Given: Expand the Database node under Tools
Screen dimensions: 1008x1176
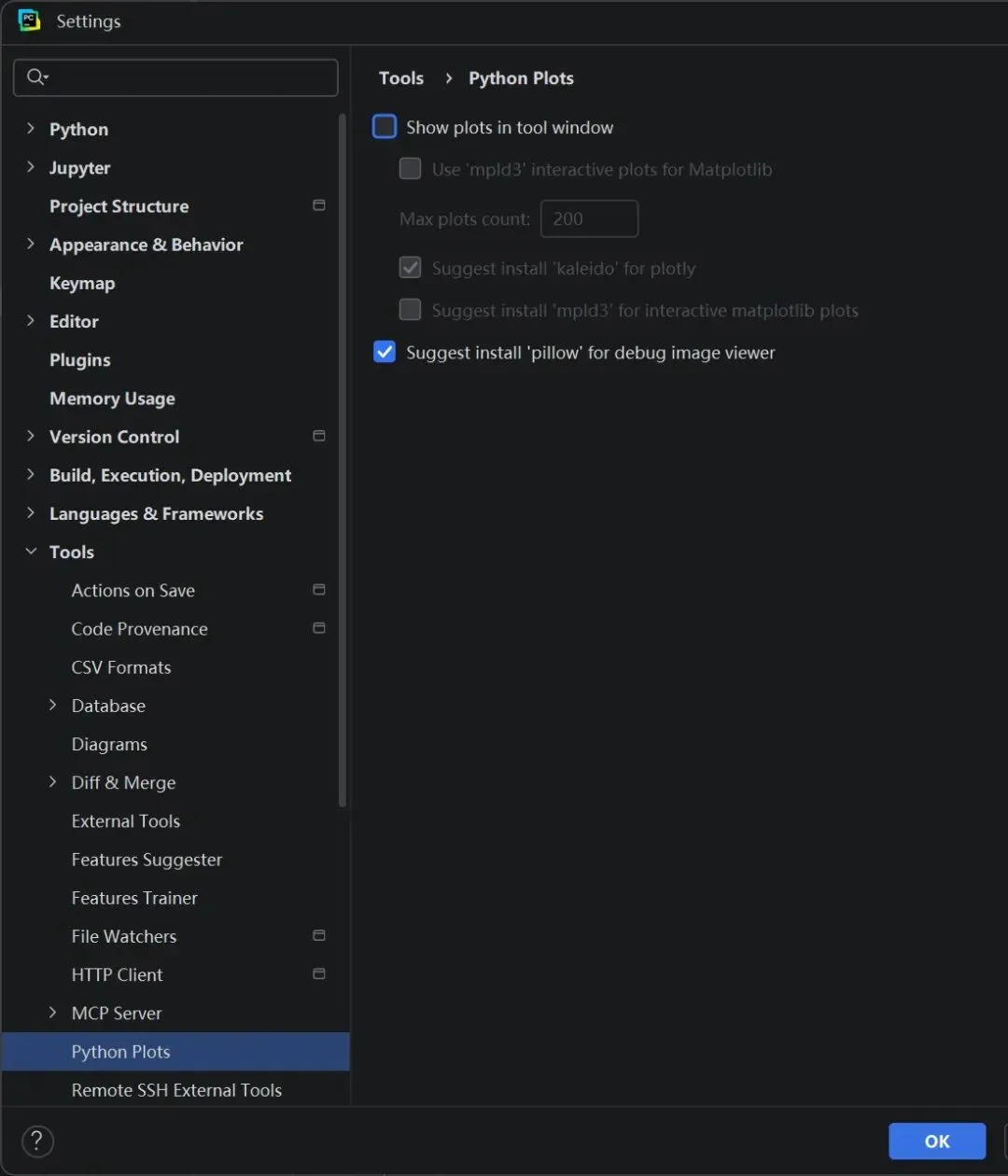Looking at the screenshot, I should click(53, 706).
